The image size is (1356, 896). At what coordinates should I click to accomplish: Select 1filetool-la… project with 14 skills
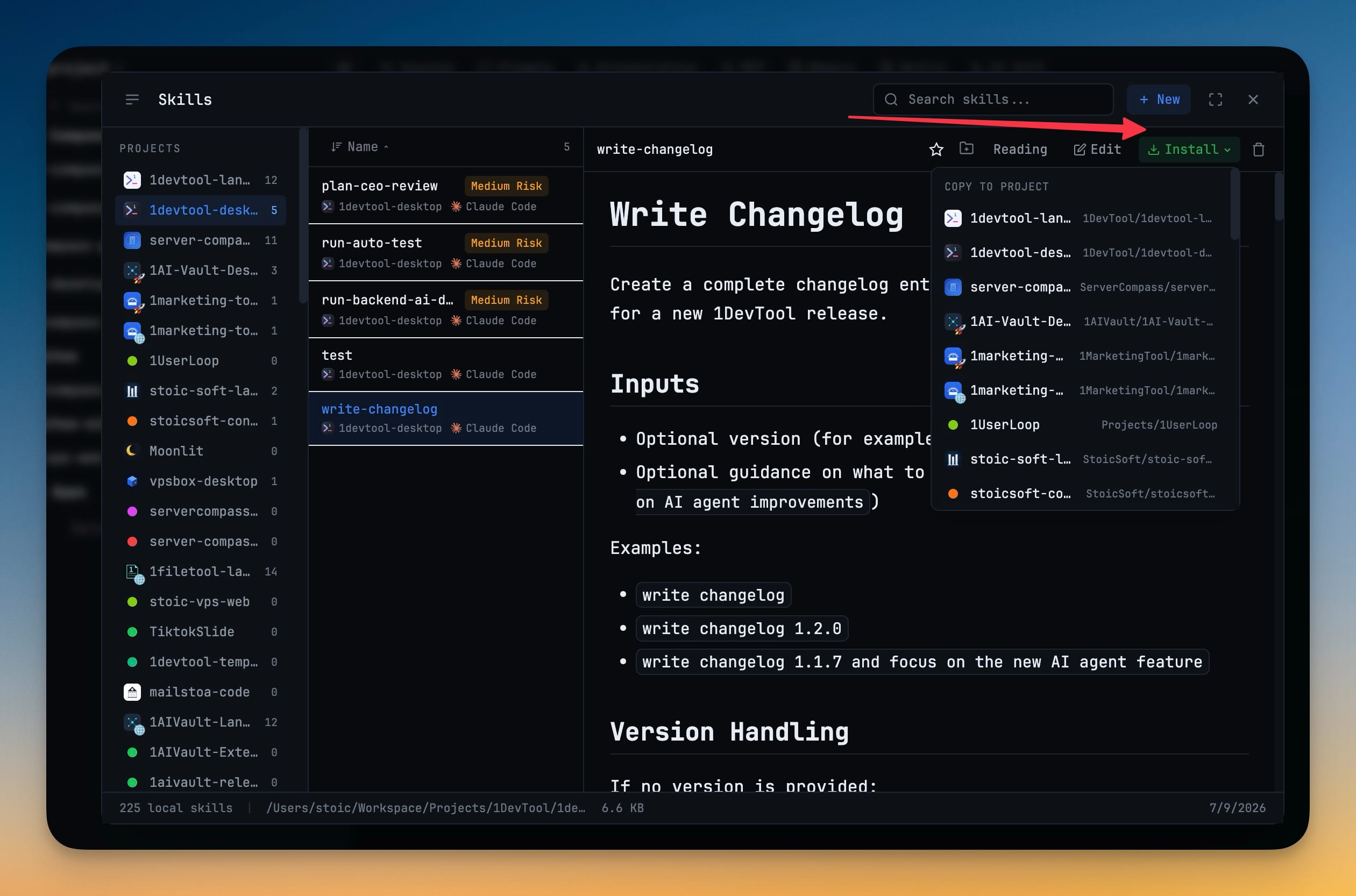201,571
